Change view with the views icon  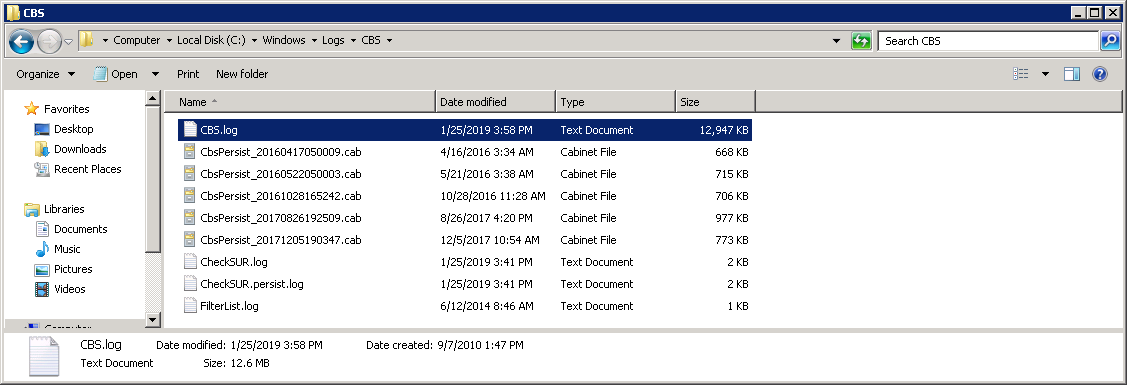pos(1021,74)
